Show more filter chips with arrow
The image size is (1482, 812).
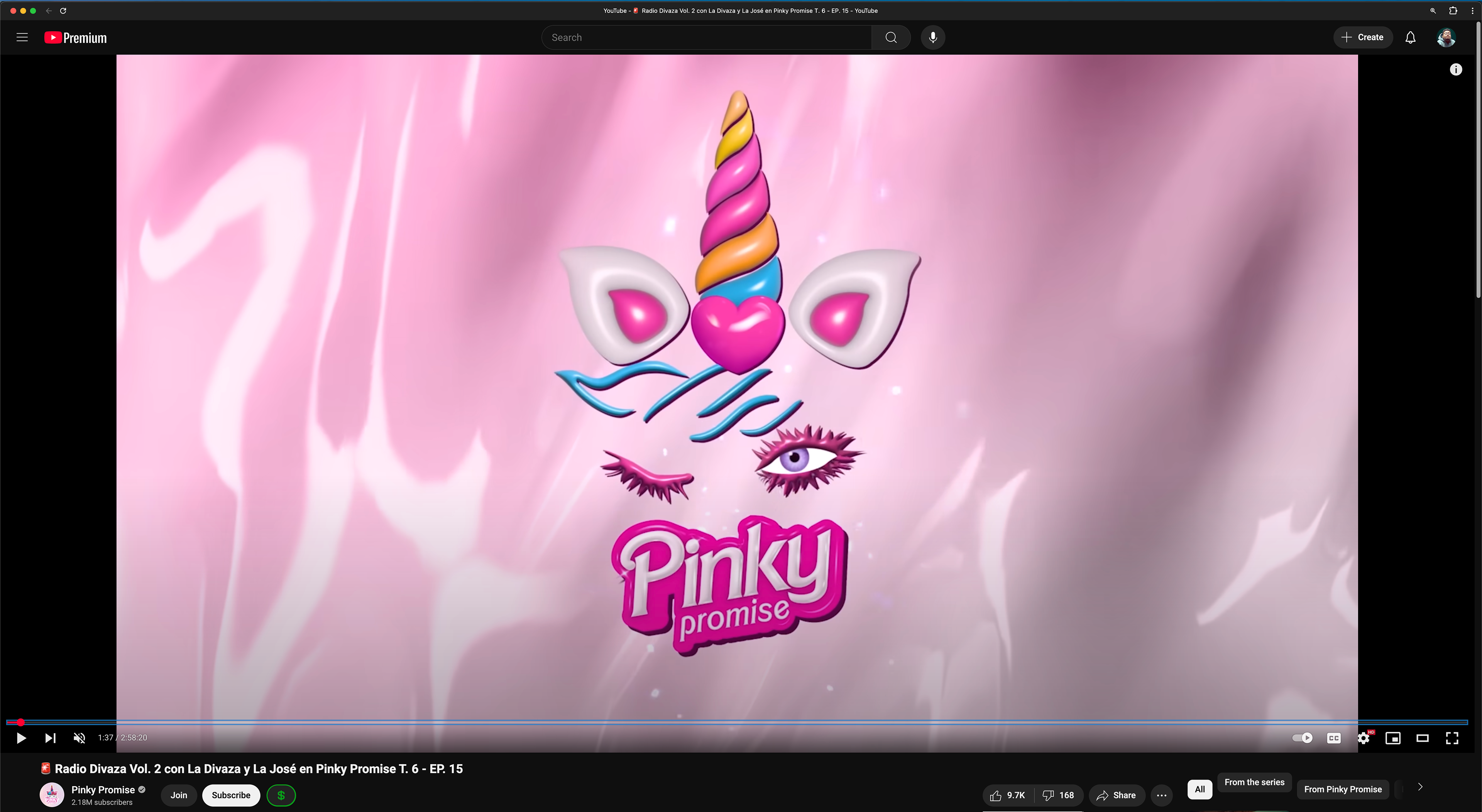coord(1420,787)
